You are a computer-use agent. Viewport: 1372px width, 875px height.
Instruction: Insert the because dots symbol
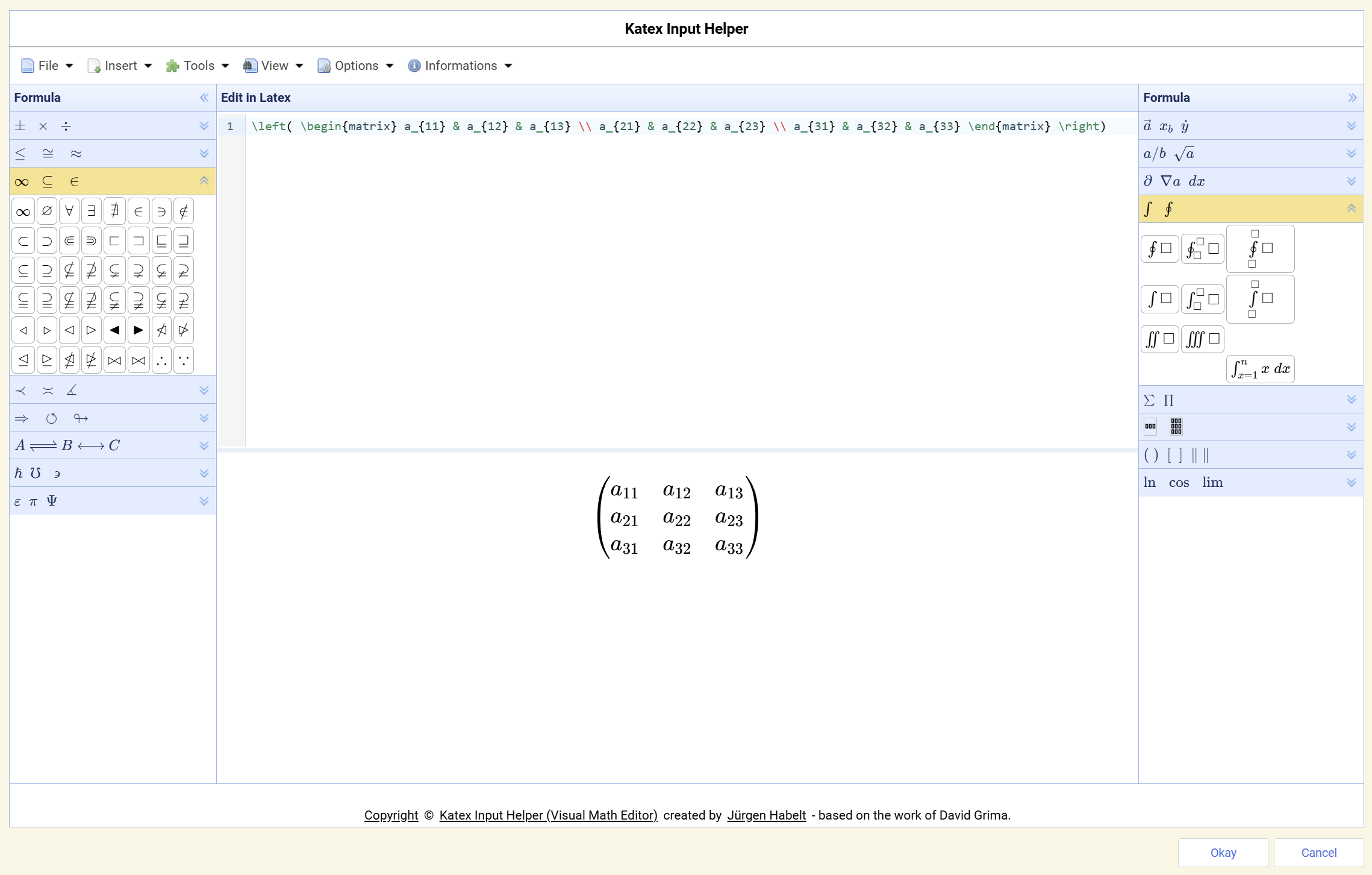coord(184,360)
